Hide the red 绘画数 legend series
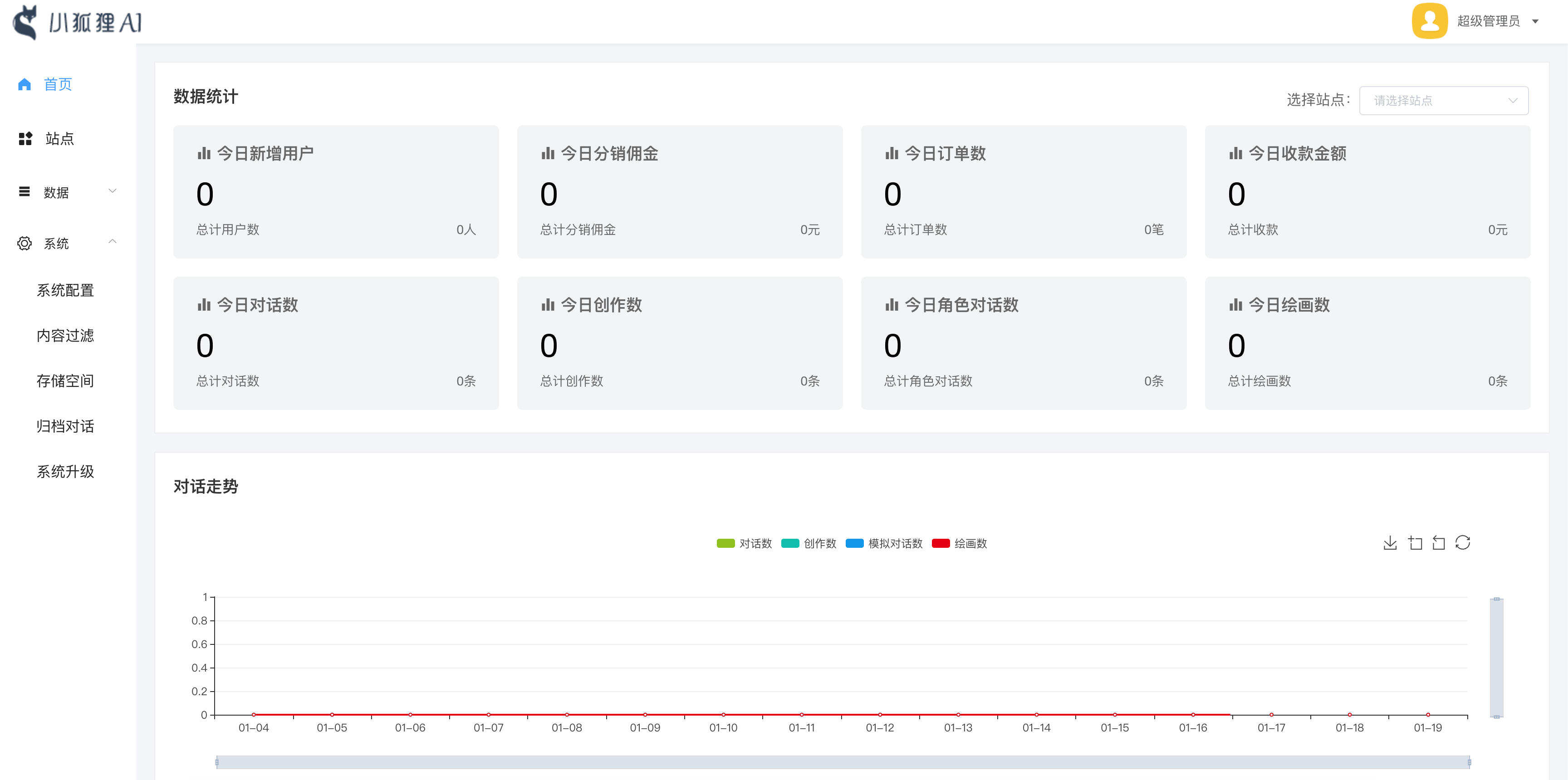The width and height of the screenshot is (1568, 780). [x=959, y=543]
